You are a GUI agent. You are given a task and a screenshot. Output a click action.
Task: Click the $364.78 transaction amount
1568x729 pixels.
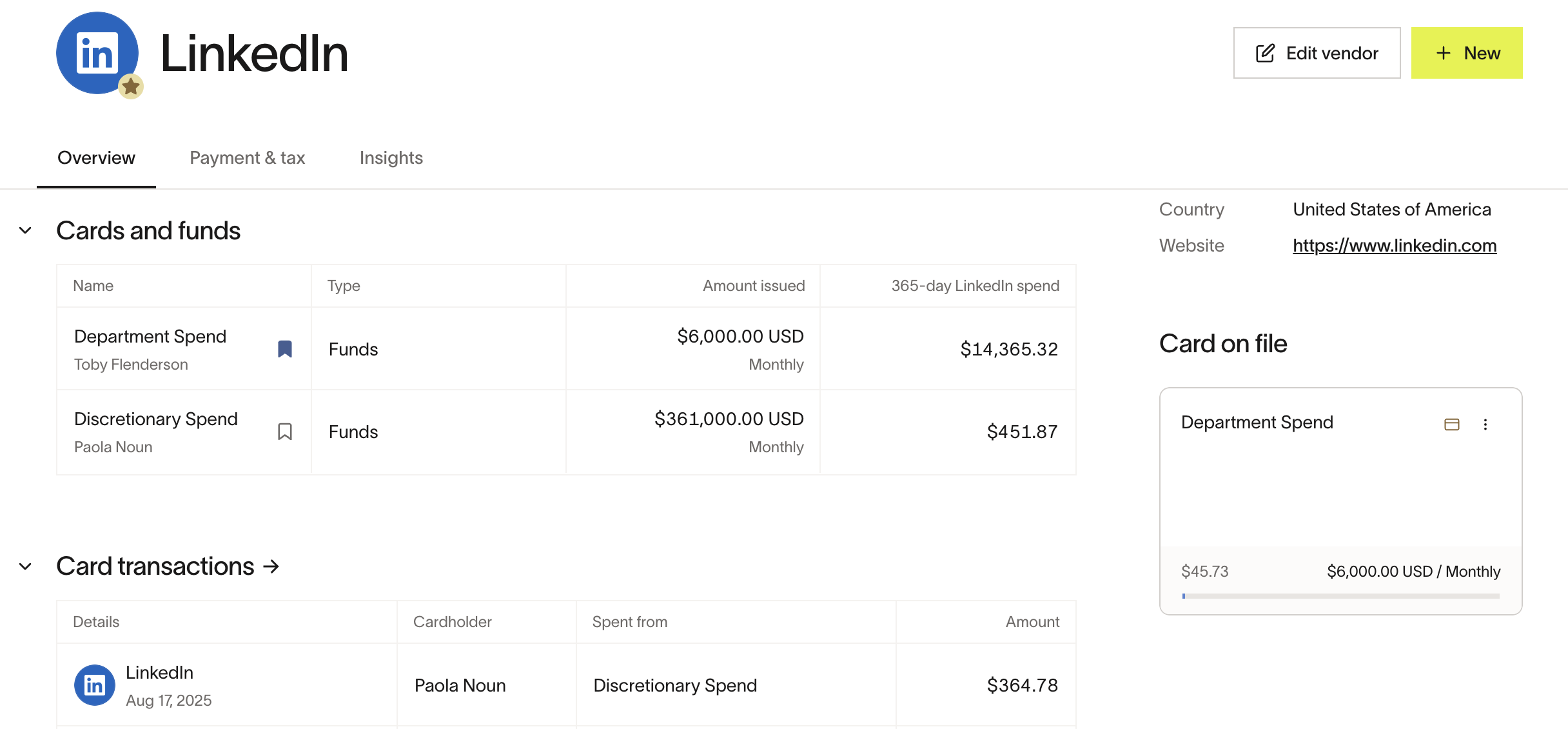point(1023,685)
